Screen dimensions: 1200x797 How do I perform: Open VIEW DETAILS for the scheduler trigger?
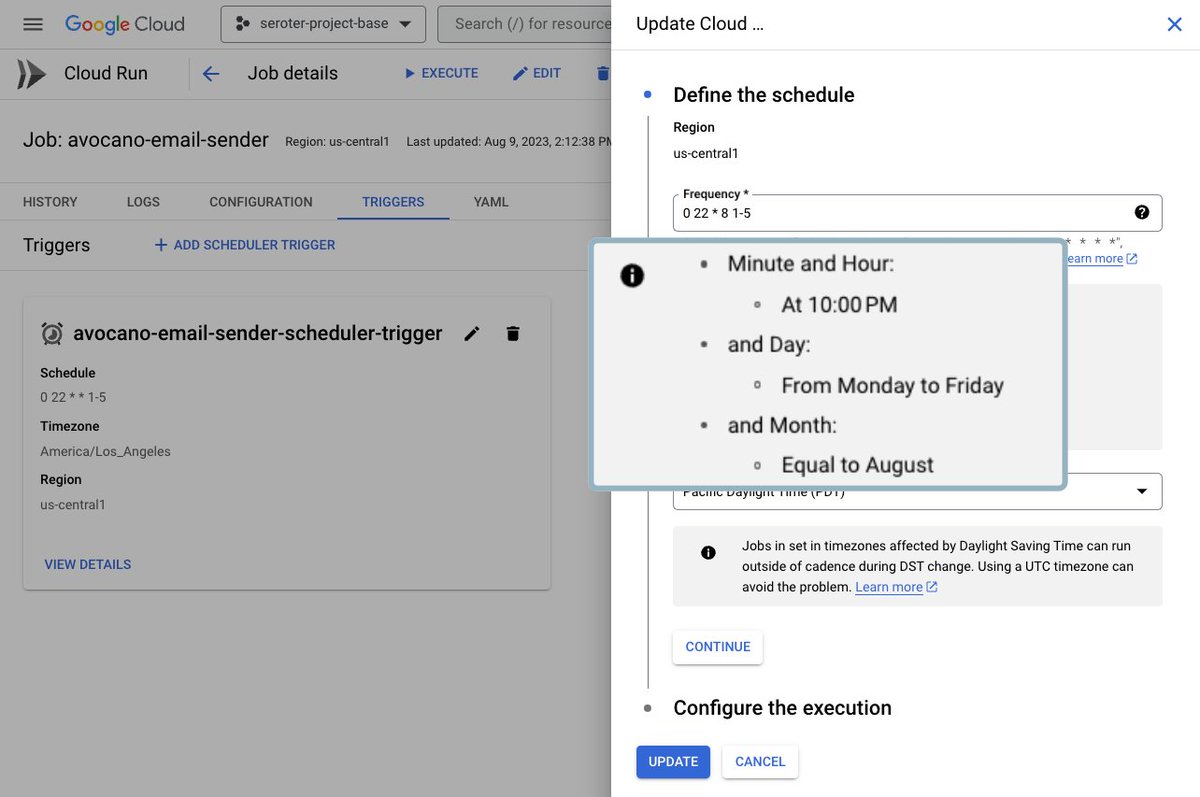point(88,565)
